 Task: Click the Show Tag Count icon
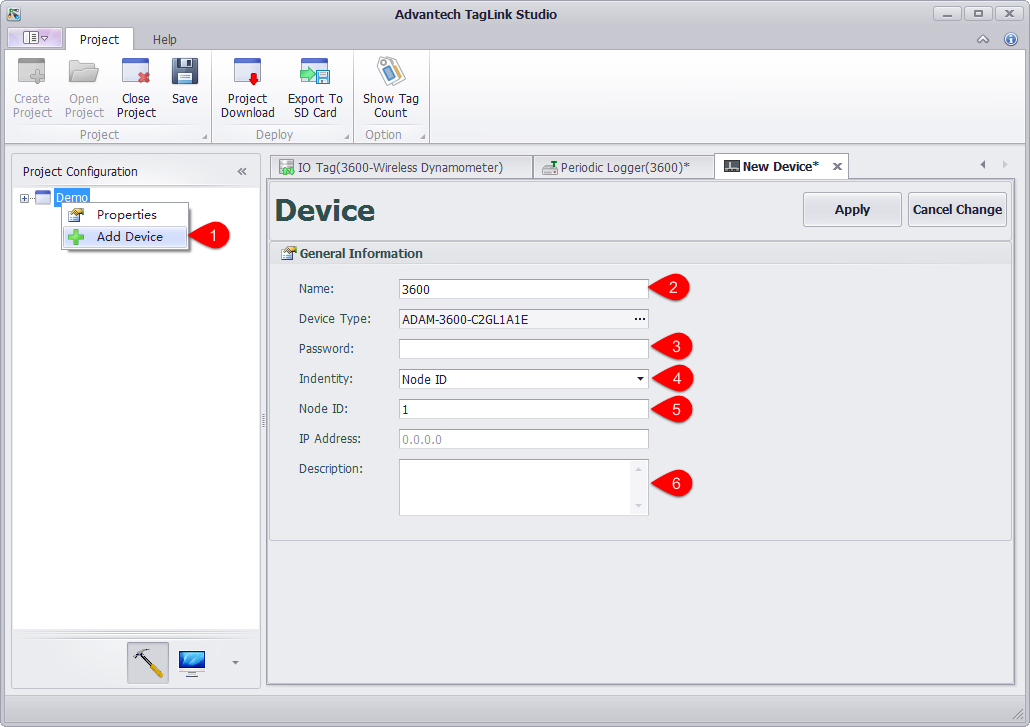point(390,74)
